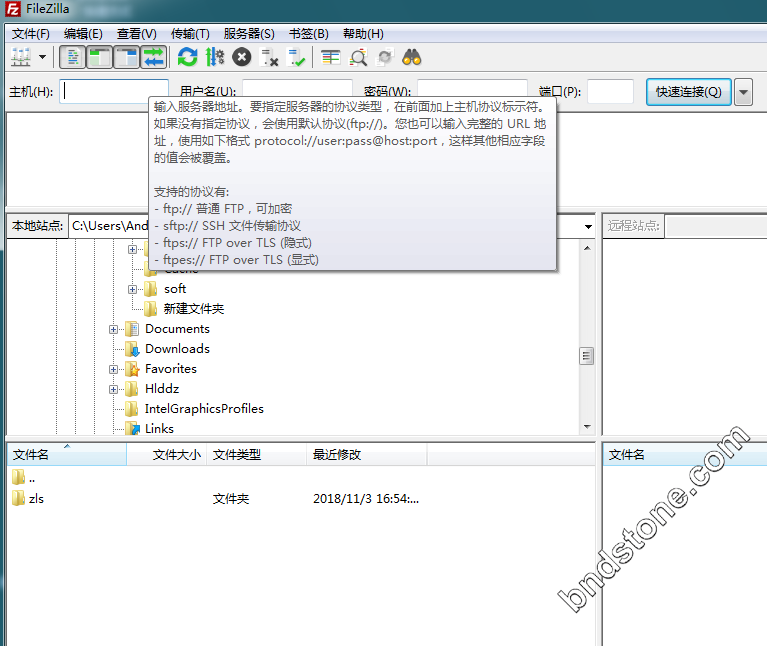Toggle directory comparison
The height and width of the screenshot is (646, 767).
(x=358, y=57)
